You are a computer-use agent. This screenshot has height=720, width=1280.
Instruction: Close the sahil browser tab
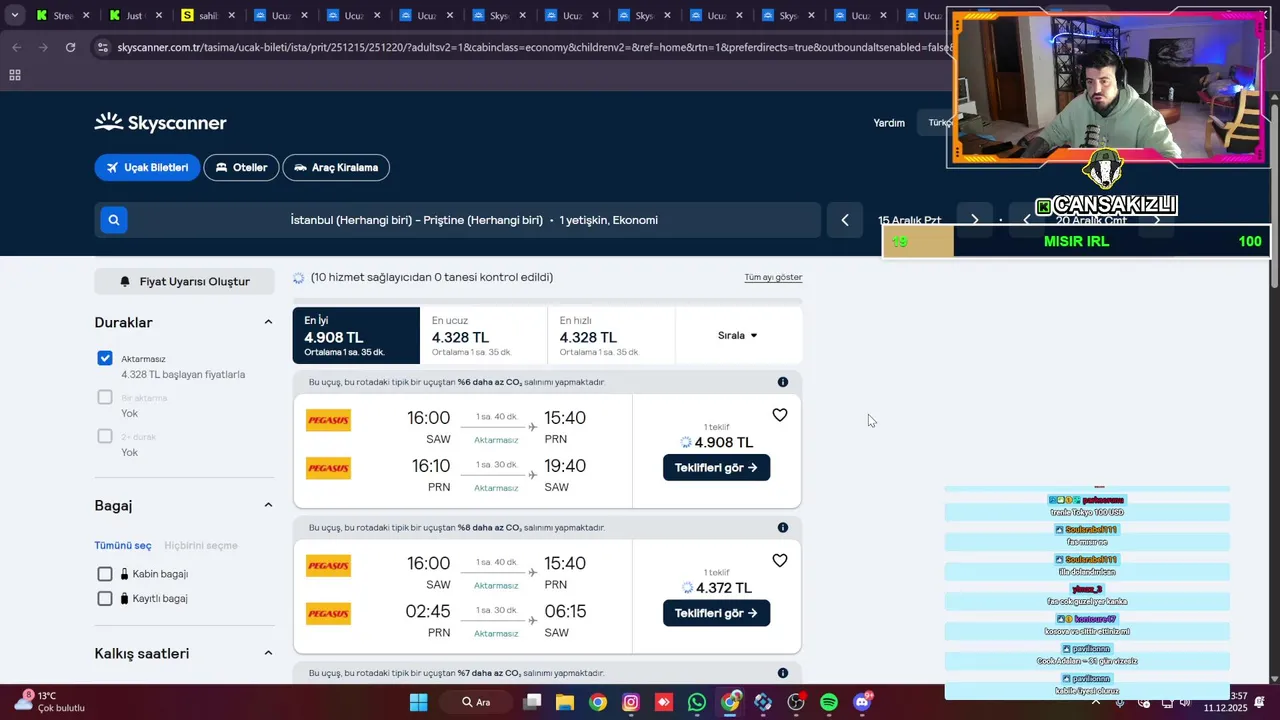(x=232, y=16)
